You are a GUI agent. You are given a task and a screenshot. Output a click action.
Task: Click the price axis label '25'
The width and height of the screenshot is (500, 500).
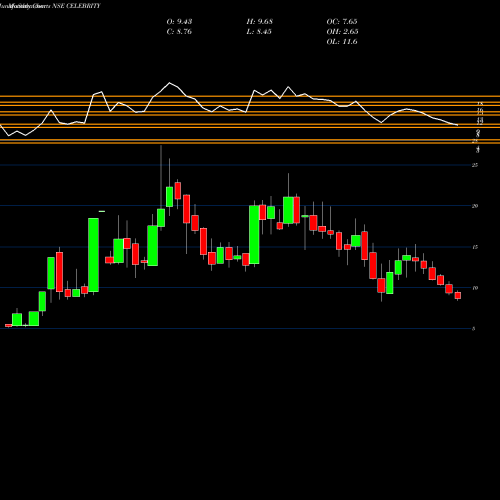pyautogui.click(x=475, y=165)
